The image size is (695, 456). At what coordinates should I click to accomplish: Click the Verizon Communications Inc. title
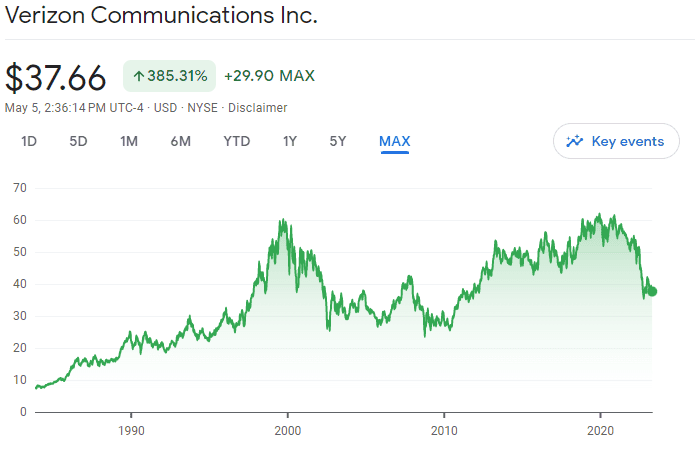click(x=161, y=16)
